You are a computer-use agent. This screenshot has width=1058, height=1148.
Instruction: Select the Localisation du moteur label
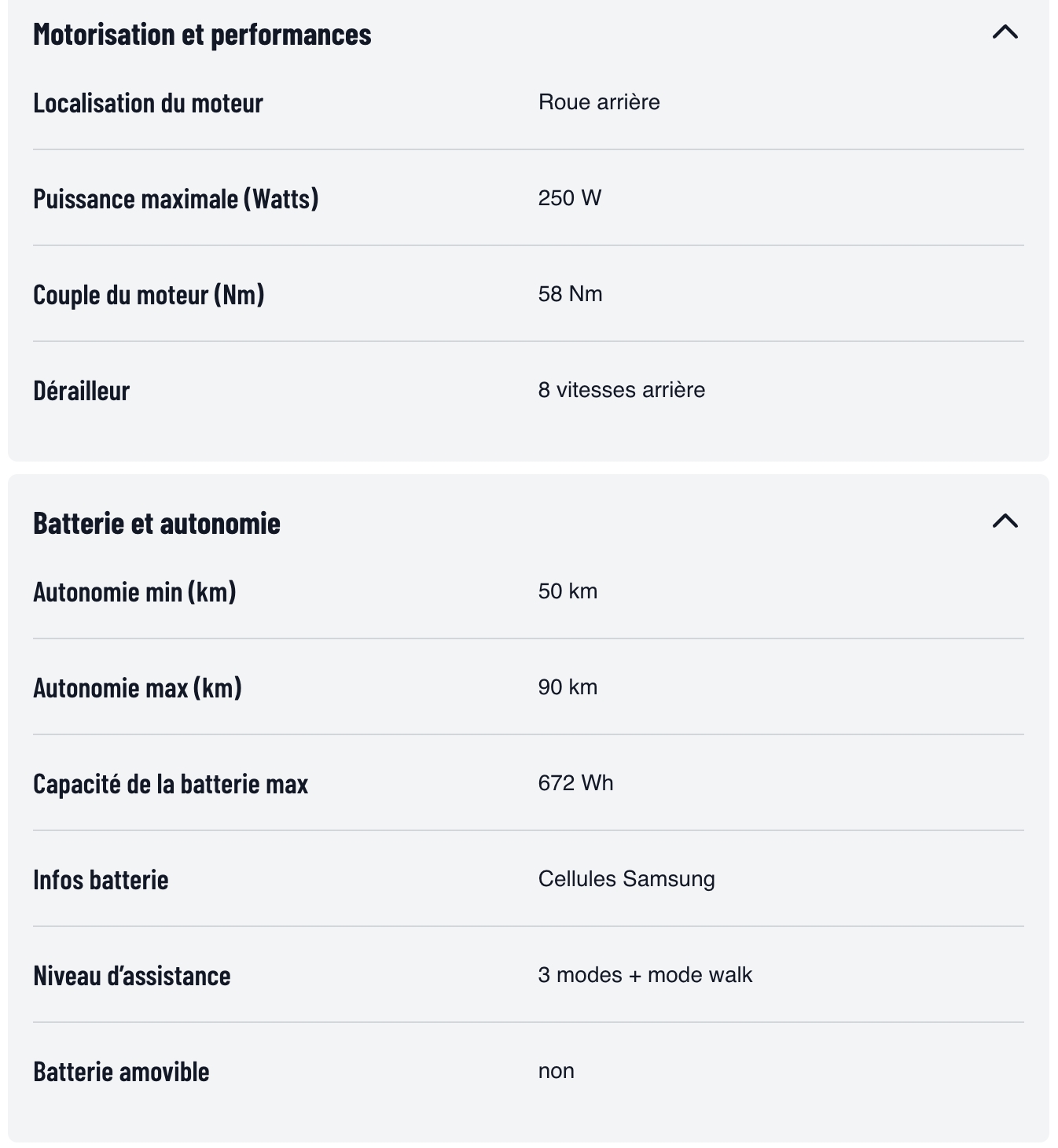(148, 103)
